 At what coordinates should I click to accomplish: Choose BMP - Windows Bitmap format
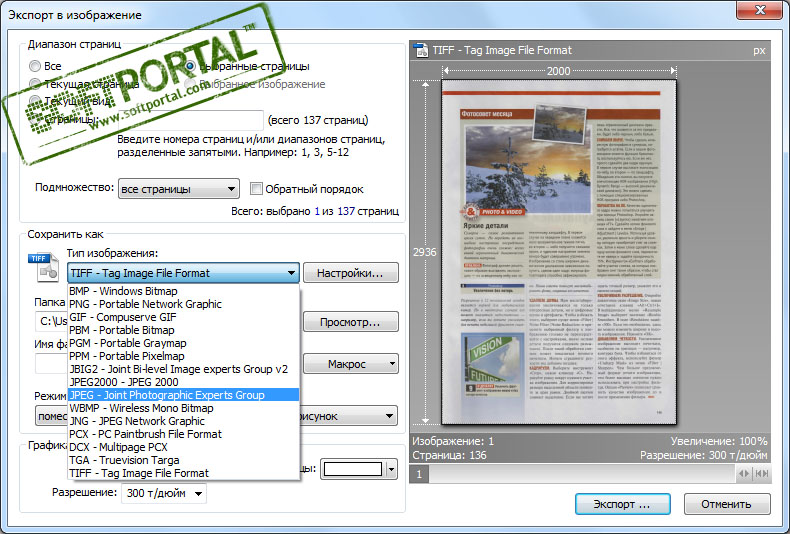click(x=183, y=291)
